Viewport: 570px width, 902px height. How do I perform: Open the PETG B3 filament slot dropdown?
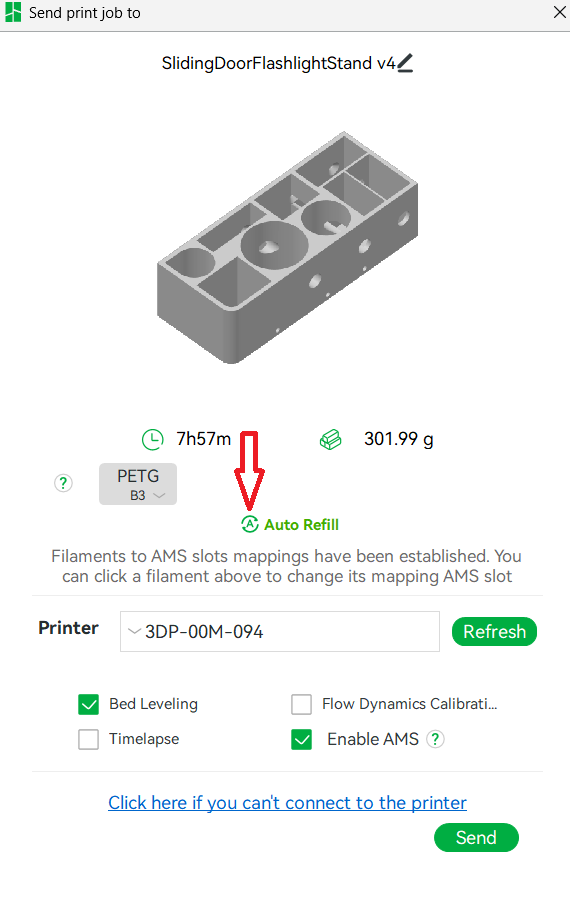pyautogui.click(x=138, y=484)
